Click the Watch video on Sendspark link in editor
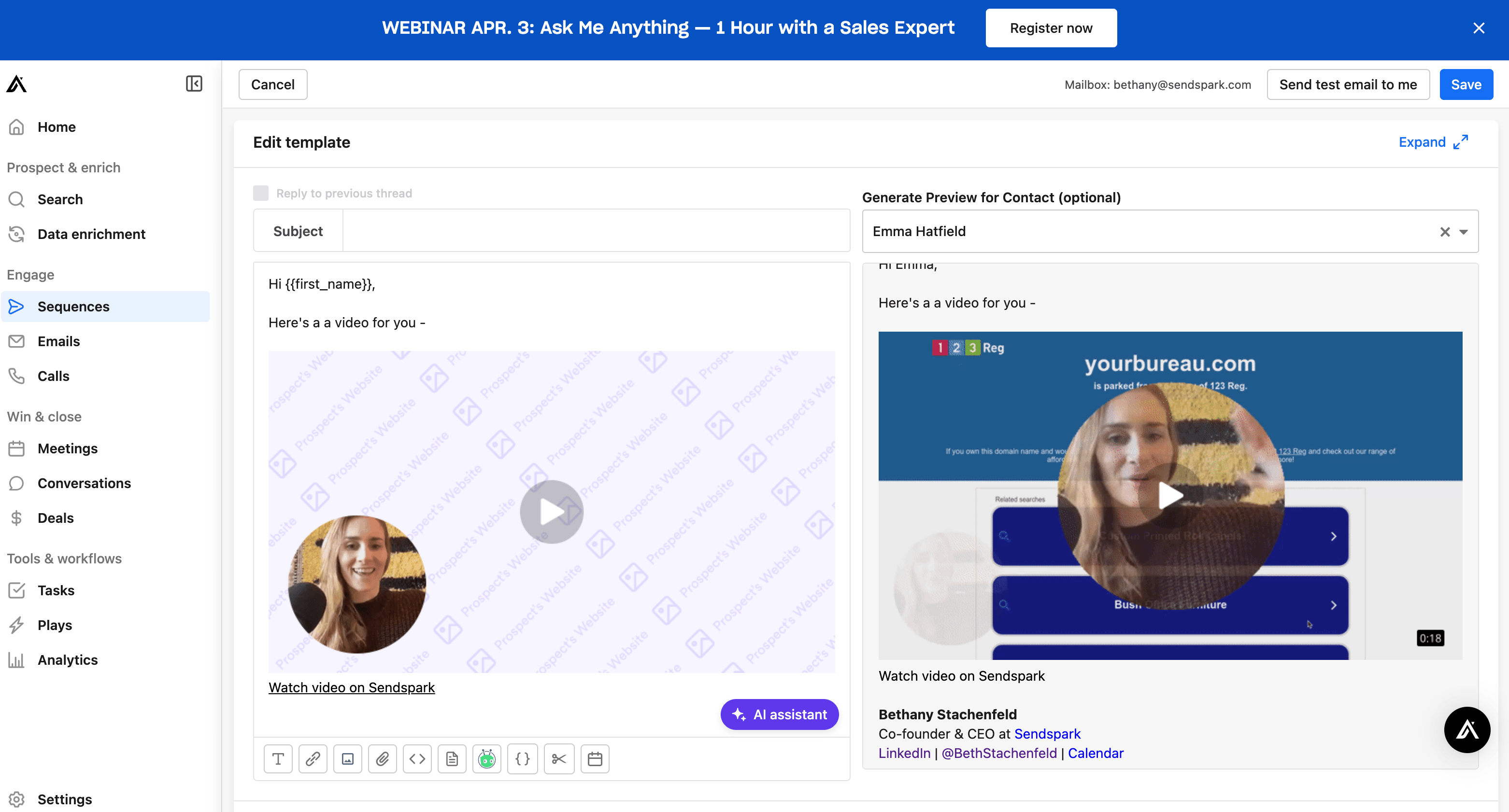The height and width of the screenshot is (812, 1509). [352, 687]
